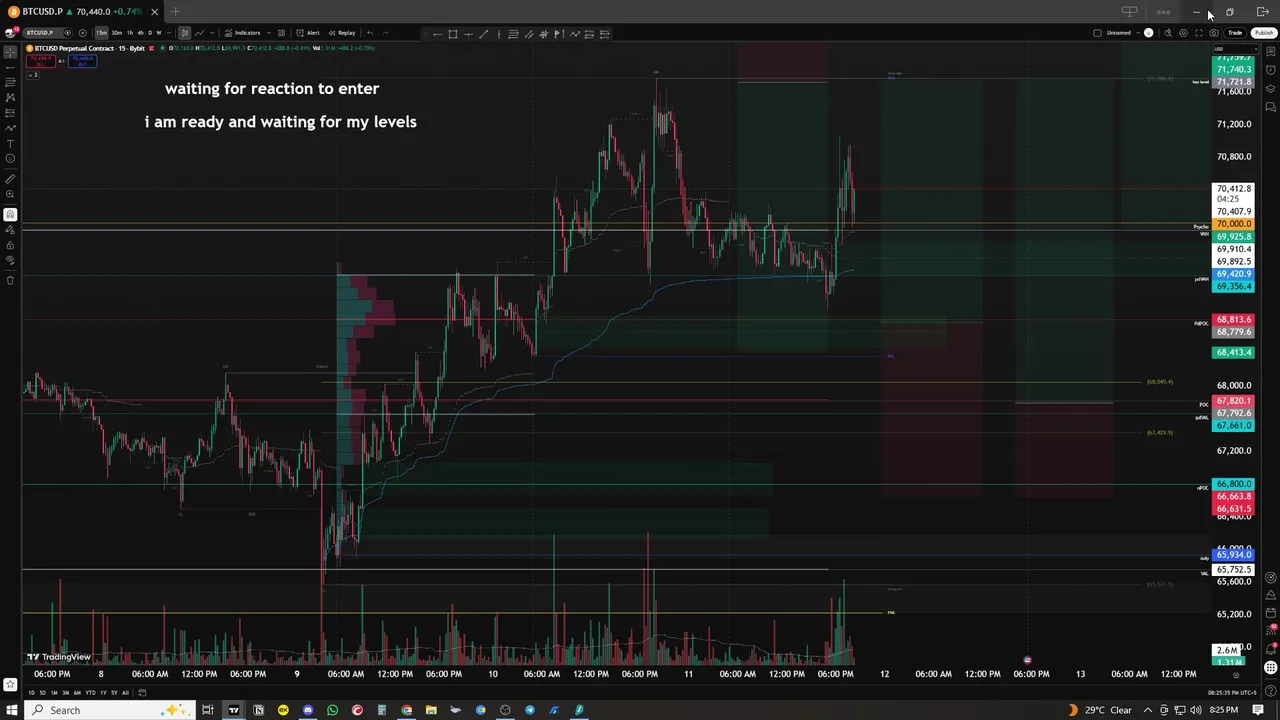Select the W weekly timeframe

(x=158, y=33)
